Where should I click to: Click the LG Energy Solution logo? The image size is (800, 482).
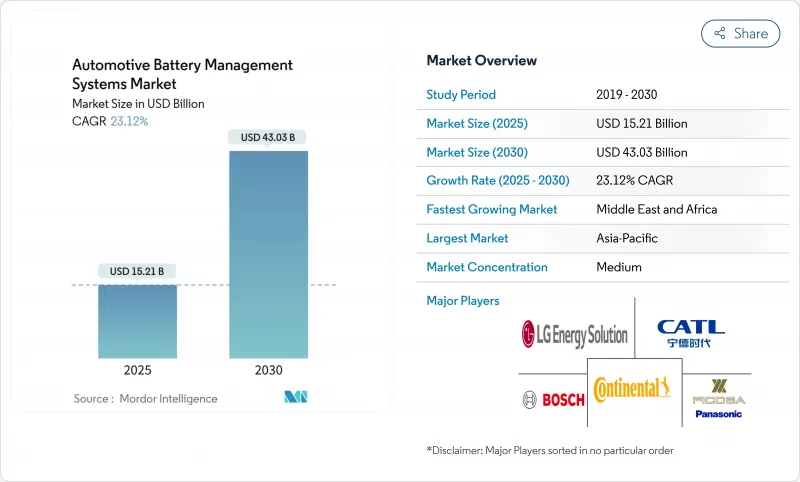point(574,334)
